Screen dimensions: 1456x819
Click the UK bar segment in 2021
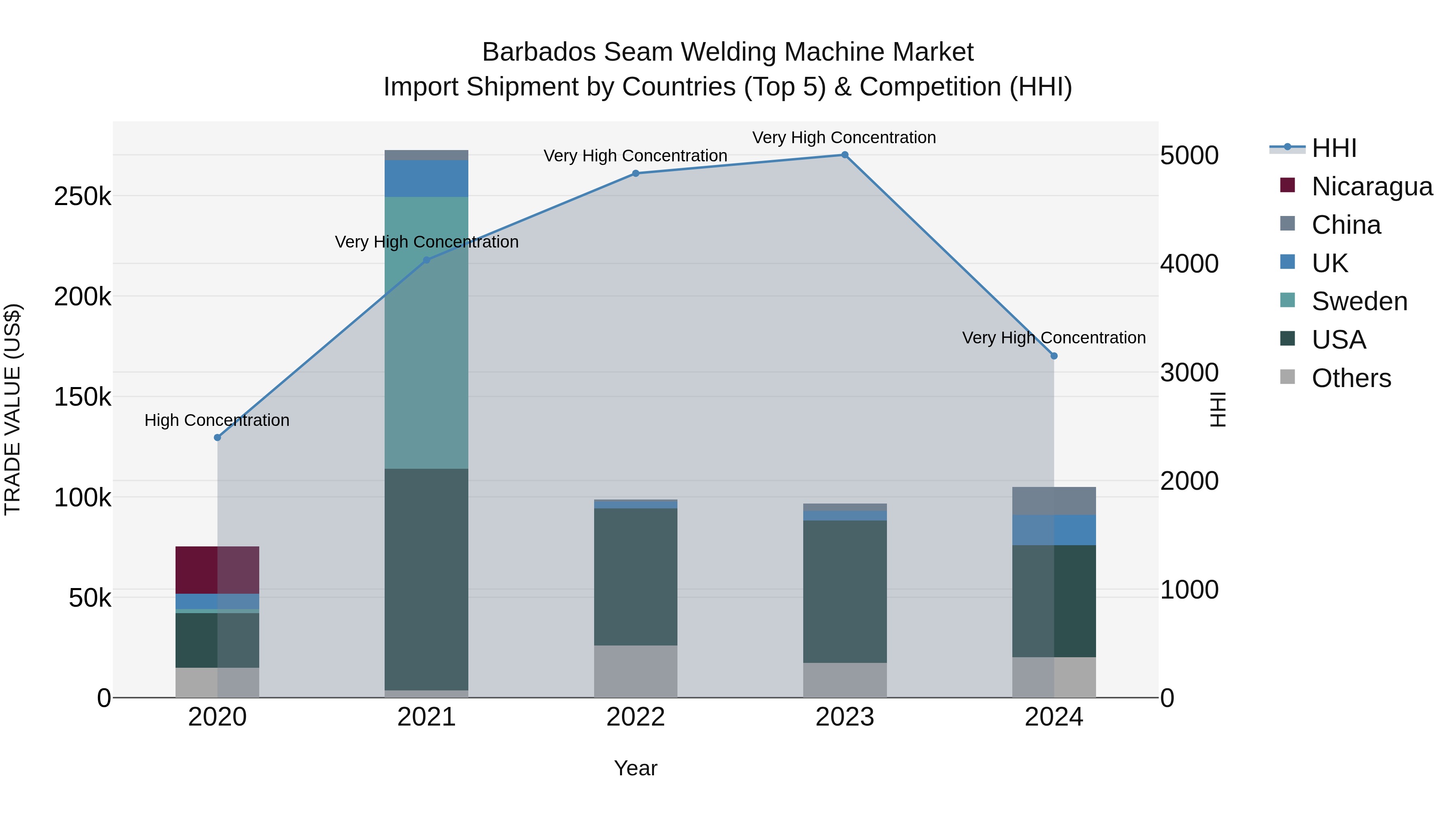click(x=427, y=179)
